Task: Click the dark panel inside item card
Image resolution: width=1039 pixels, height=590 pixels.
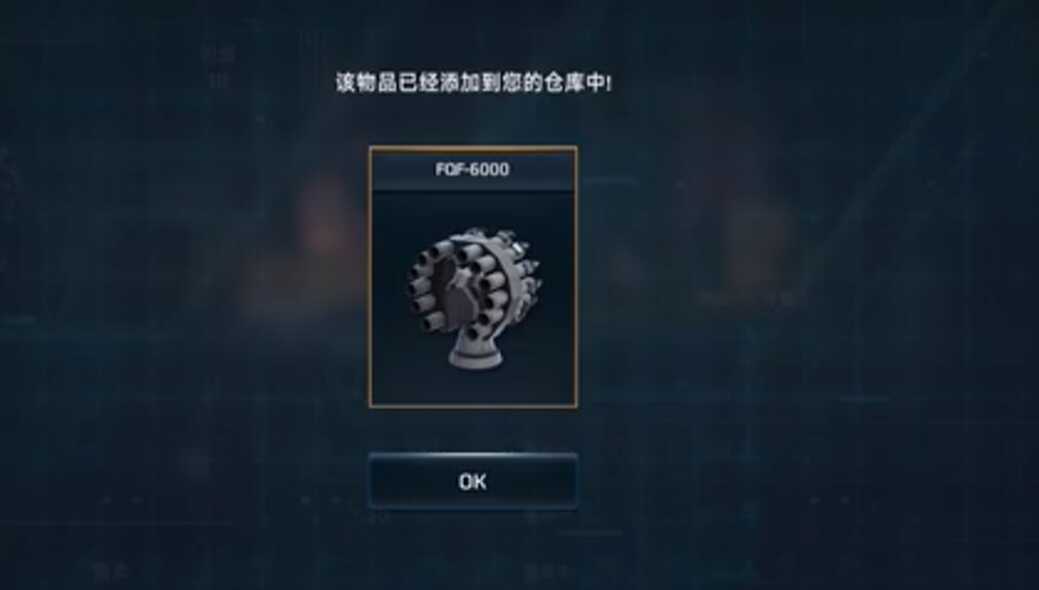Action: 473,298
